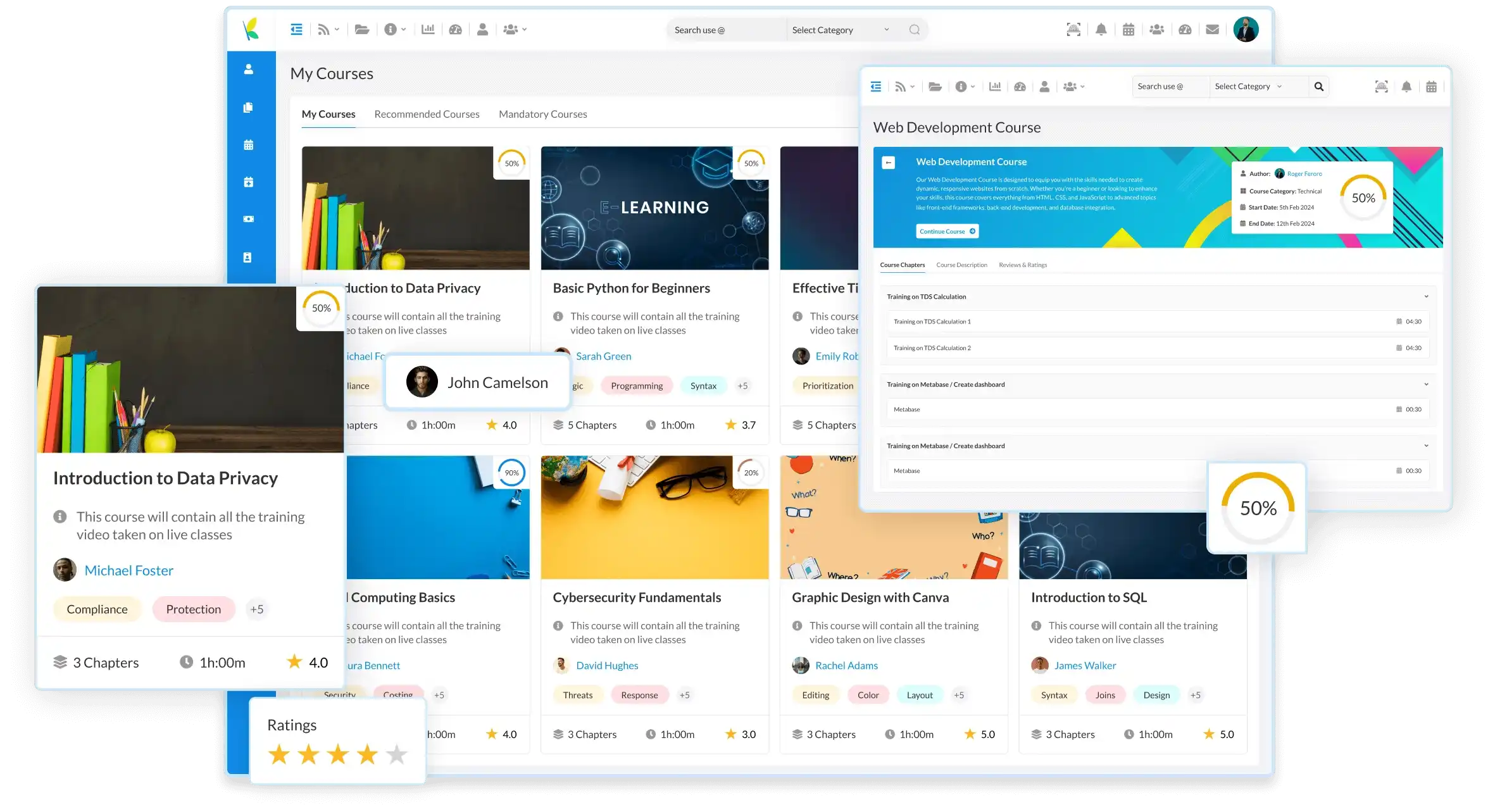This screenshot has height=812, width=1495.
Task: Collapse first Training on Metabase section
Action: coord(1426,385)
